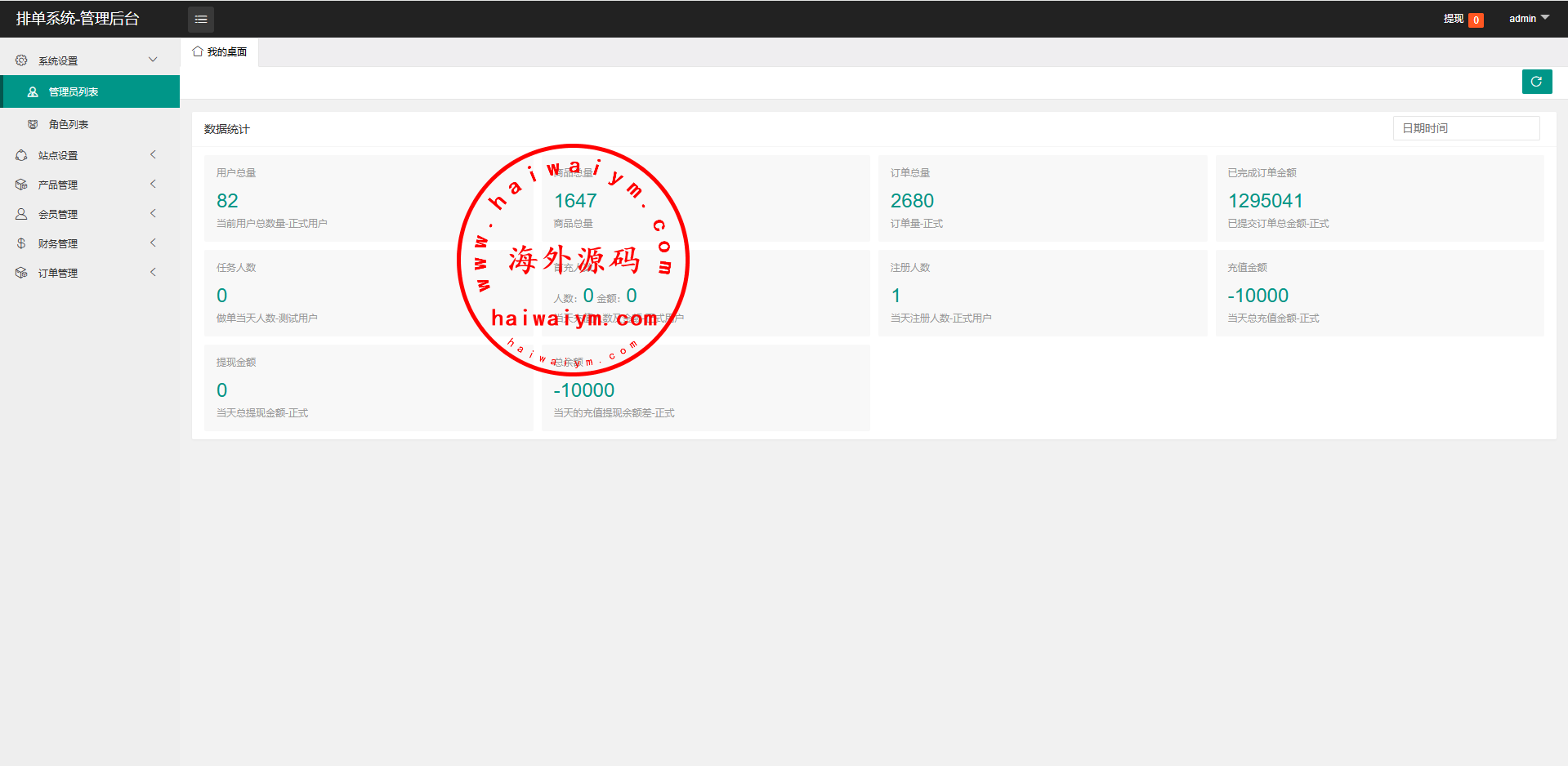
Task: Open the 已完成订单金额 statistics card
Action: click(x=1378, y=198)
